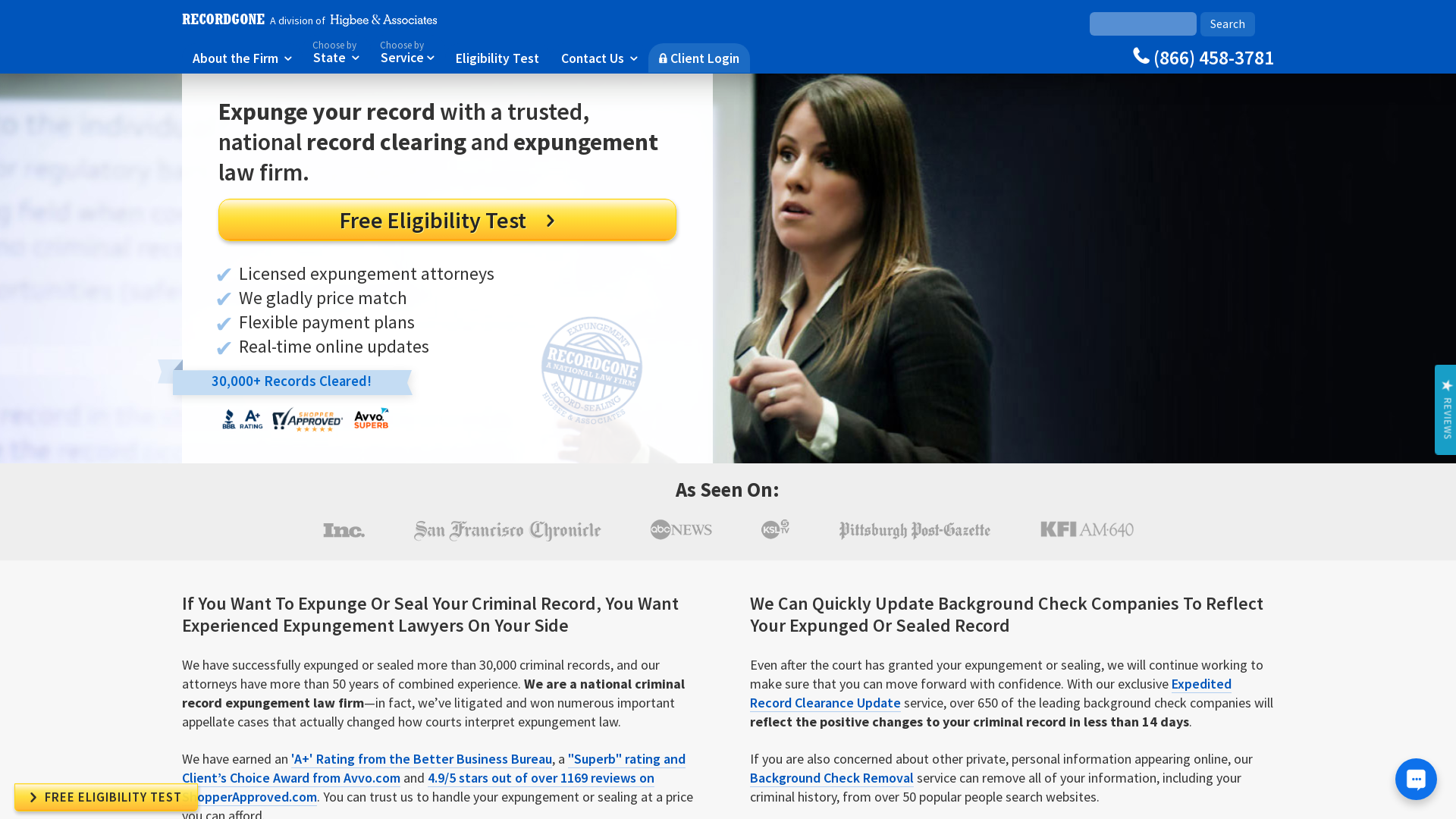The width and height of the screenshot is (1456, 819).
Task: Click the KFI AM 640 logo
Action: [x=1087, y=529]
